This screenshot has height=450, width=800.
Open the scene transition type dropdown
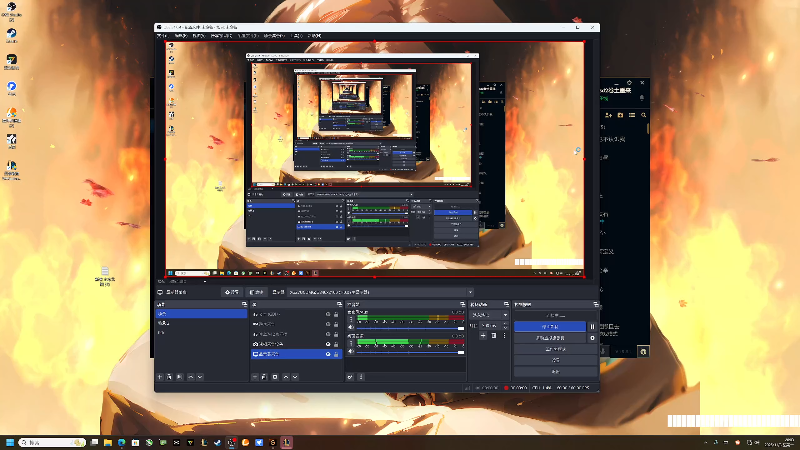click(x=489, y=315)
